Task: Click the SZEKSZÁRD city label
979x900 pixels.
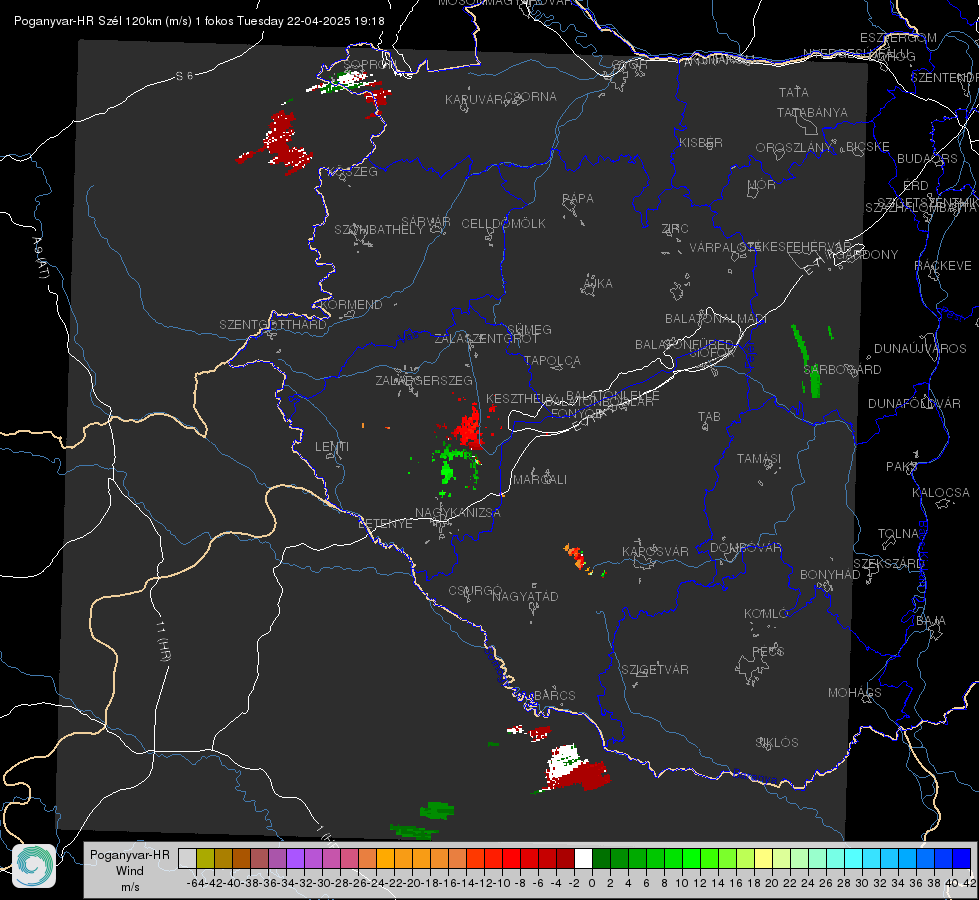Action: coord(888,563)
